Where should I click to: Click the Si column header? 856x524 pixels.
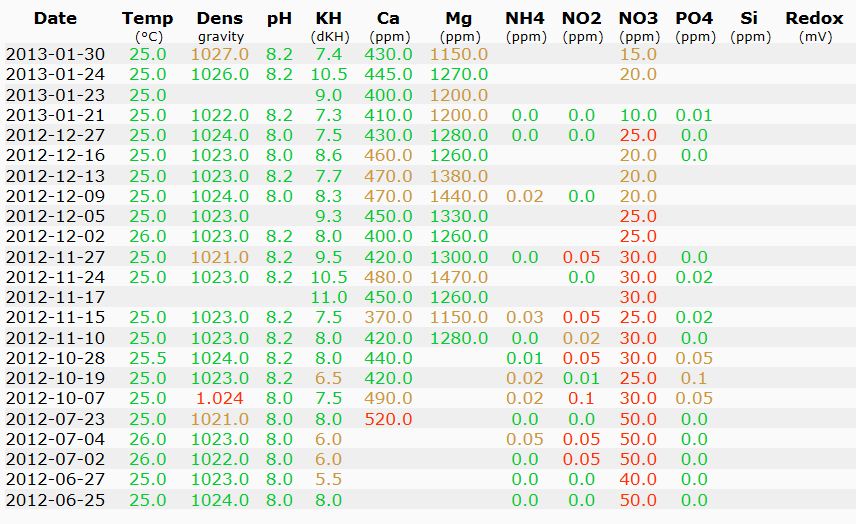[749, 18]
